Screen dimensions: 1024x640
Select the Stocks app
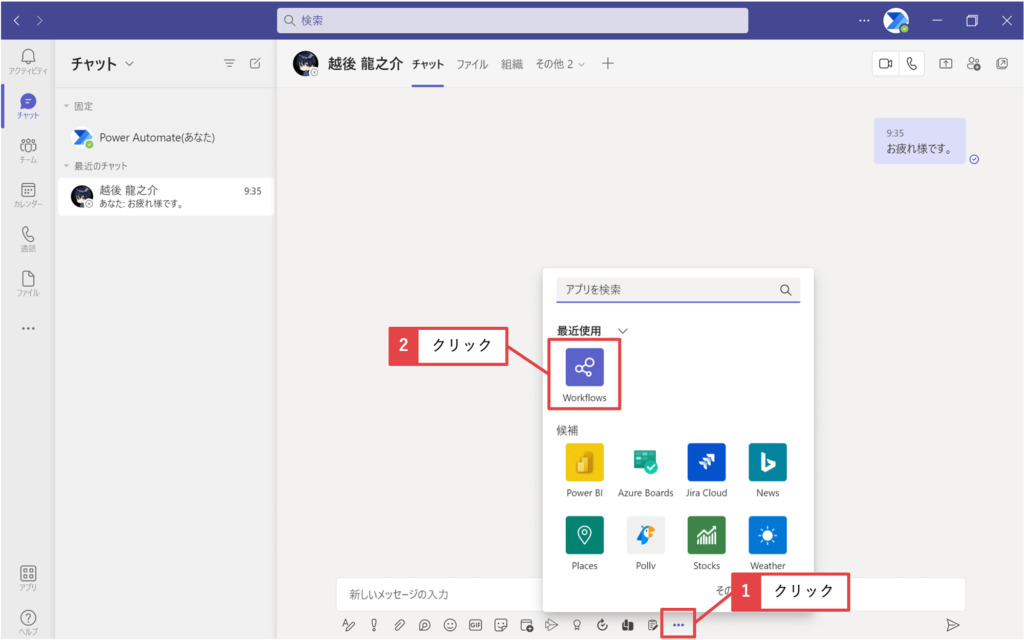click(707, 543)
